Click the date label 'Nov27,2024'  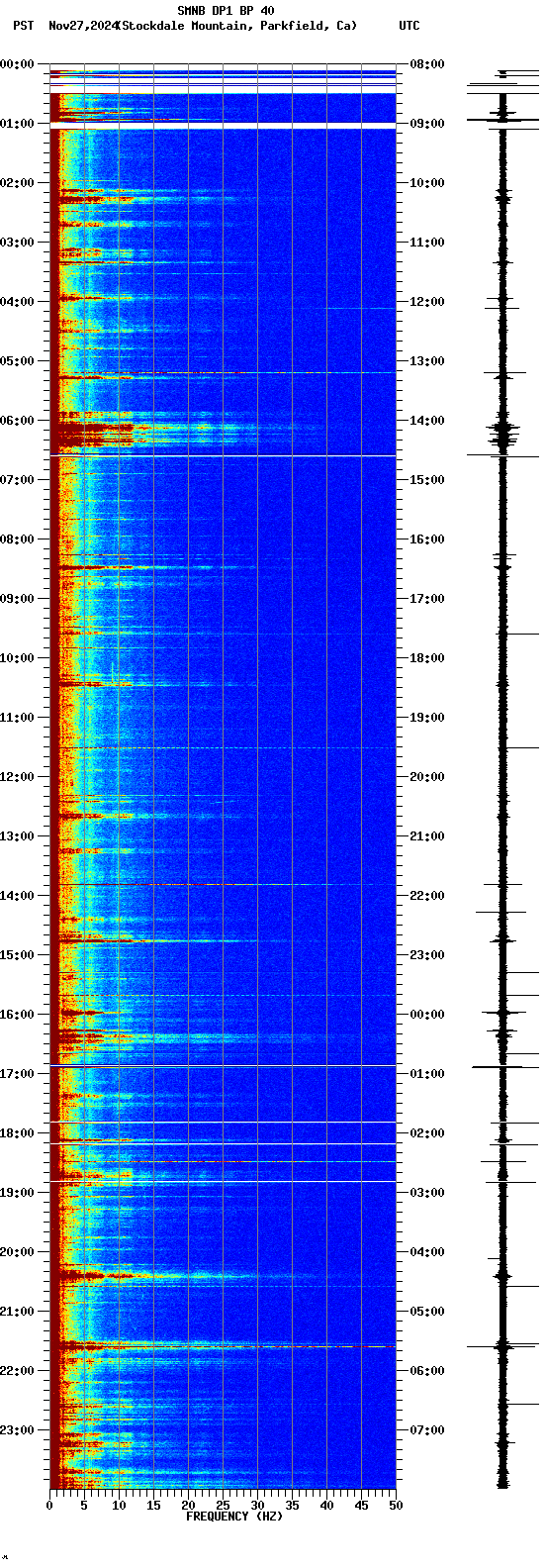(82, 26)
